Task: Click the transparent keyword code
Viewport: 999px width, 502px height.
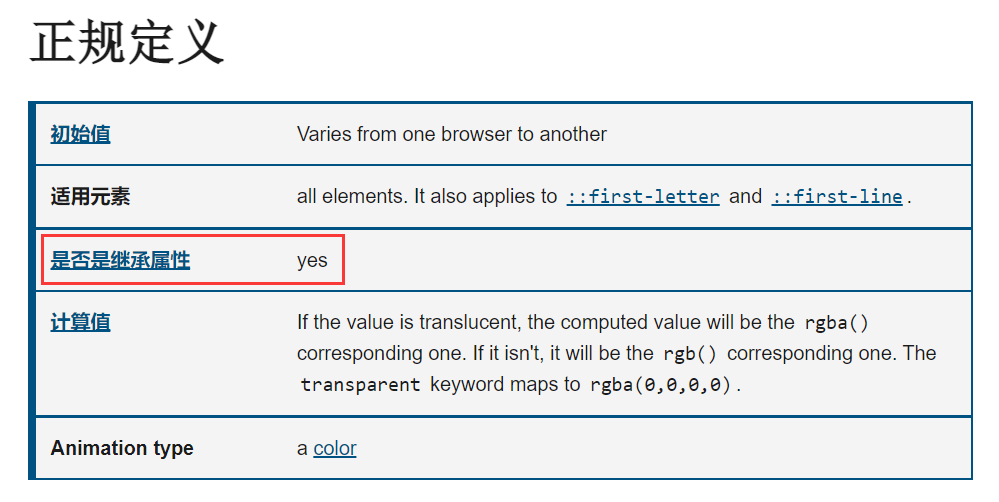Action: (360, 385)
